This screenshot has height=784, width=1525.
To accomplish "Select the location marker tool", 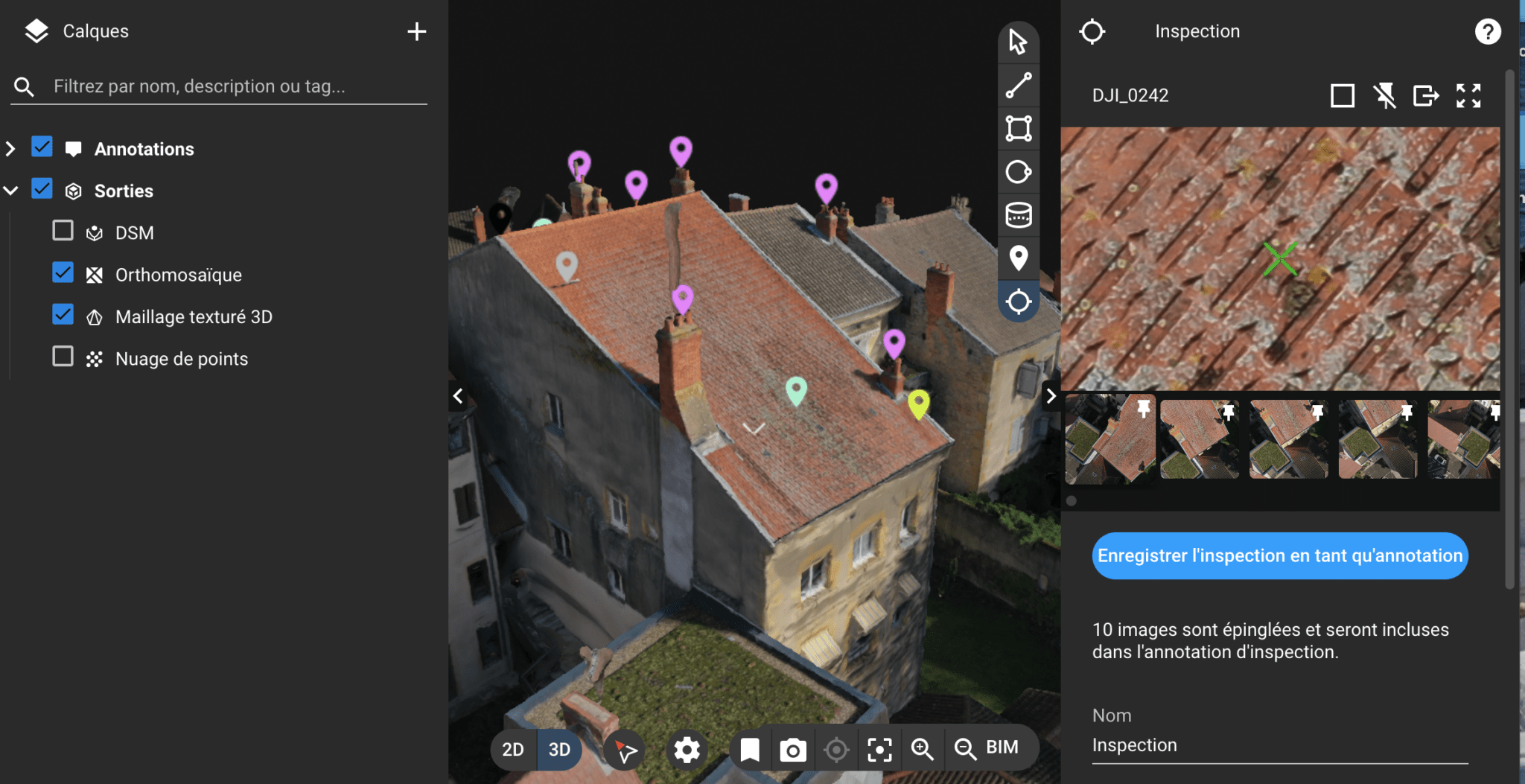I will 1018,258.
